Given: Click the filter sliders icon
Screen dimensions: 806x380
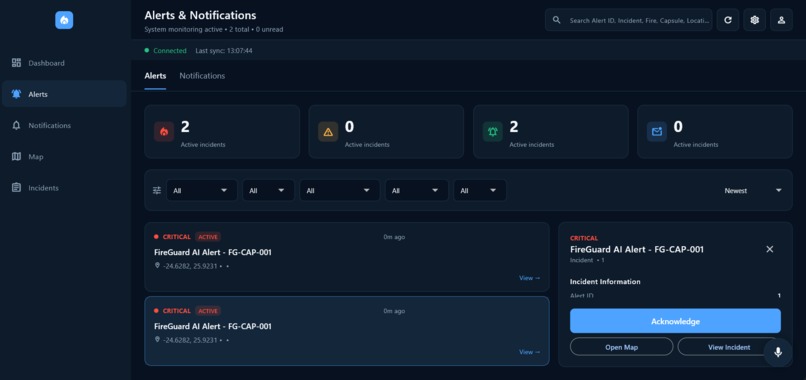Looking at the screenshot, I should [157, 190].
